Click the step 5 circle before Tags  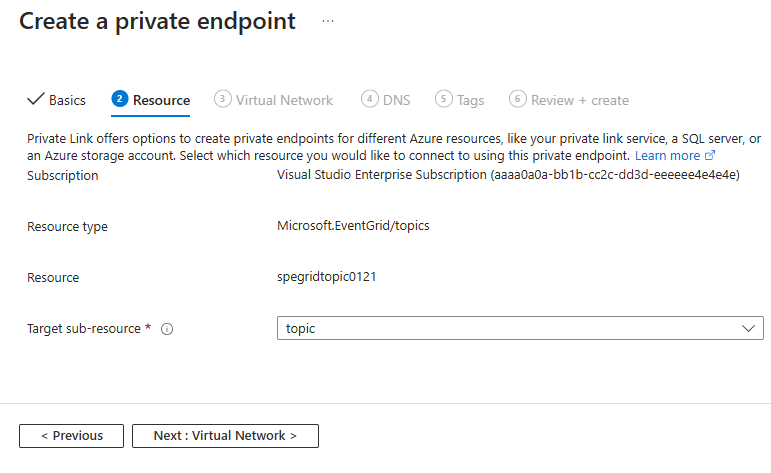coord(444,99)
